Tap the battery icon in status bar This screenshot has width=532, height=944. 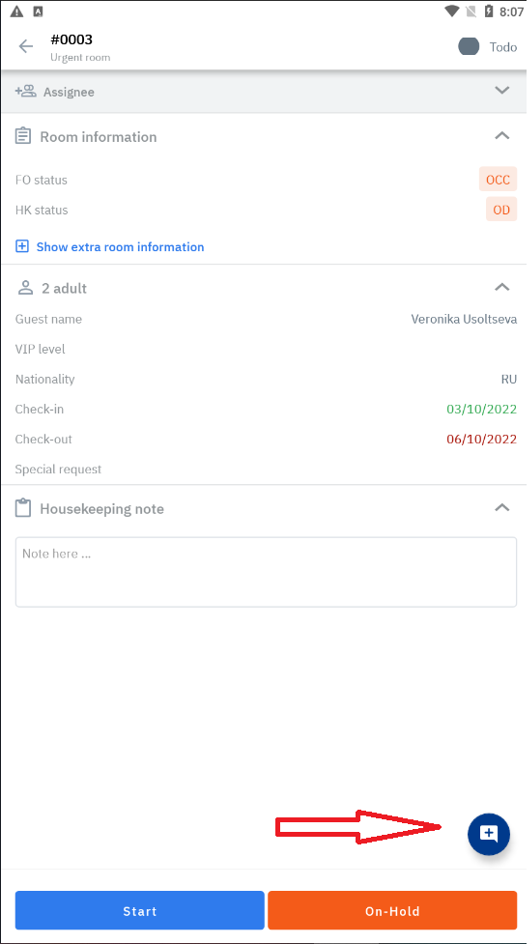pyautogui.click(x=489, y=11)
